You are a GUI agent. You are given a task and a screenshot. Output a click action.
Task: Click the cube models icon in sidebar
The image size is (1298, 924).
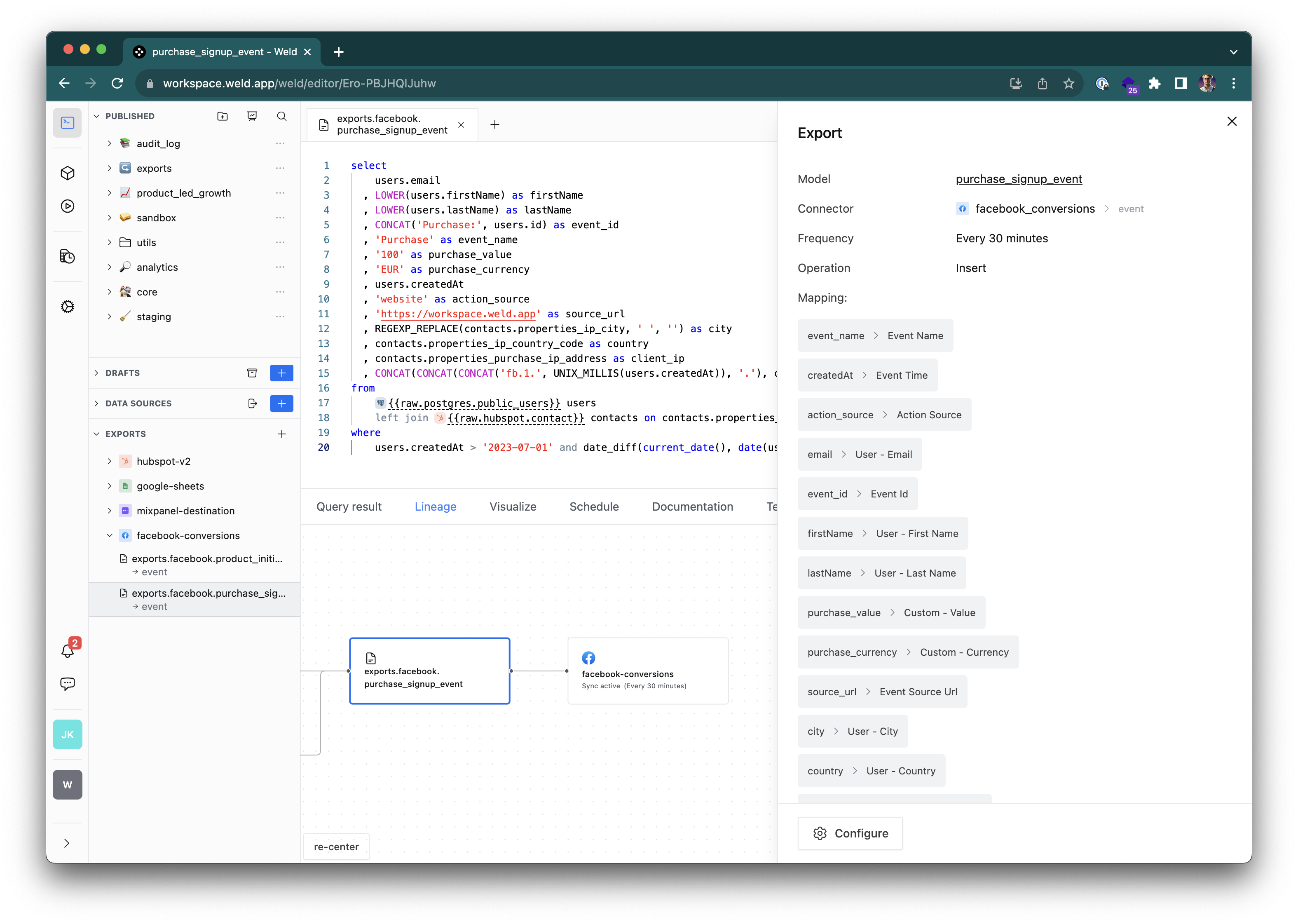point(67,173)
